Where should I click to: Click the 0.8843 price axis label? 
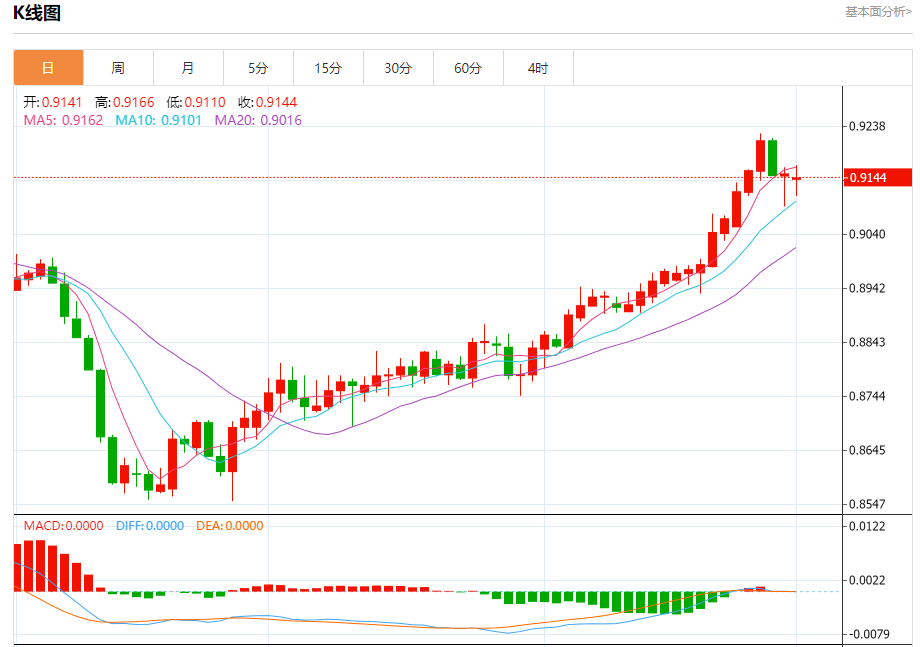click(x=867, y=342)
